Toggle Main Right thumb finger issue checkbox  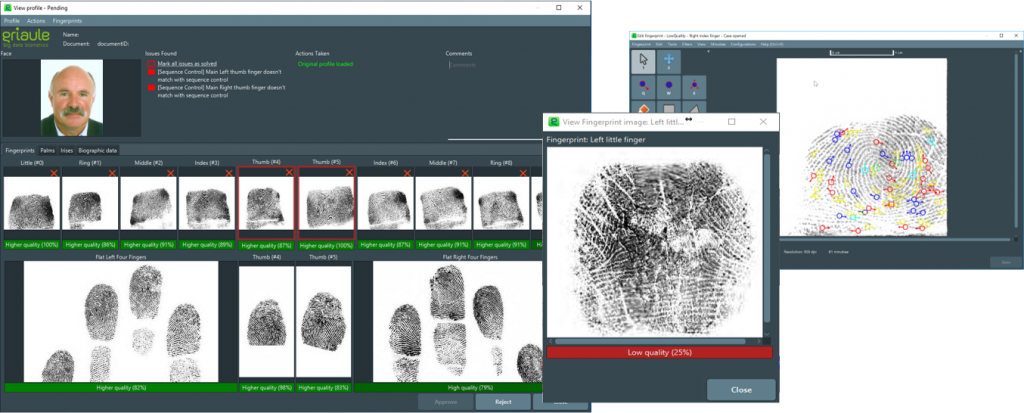[151, 88]
